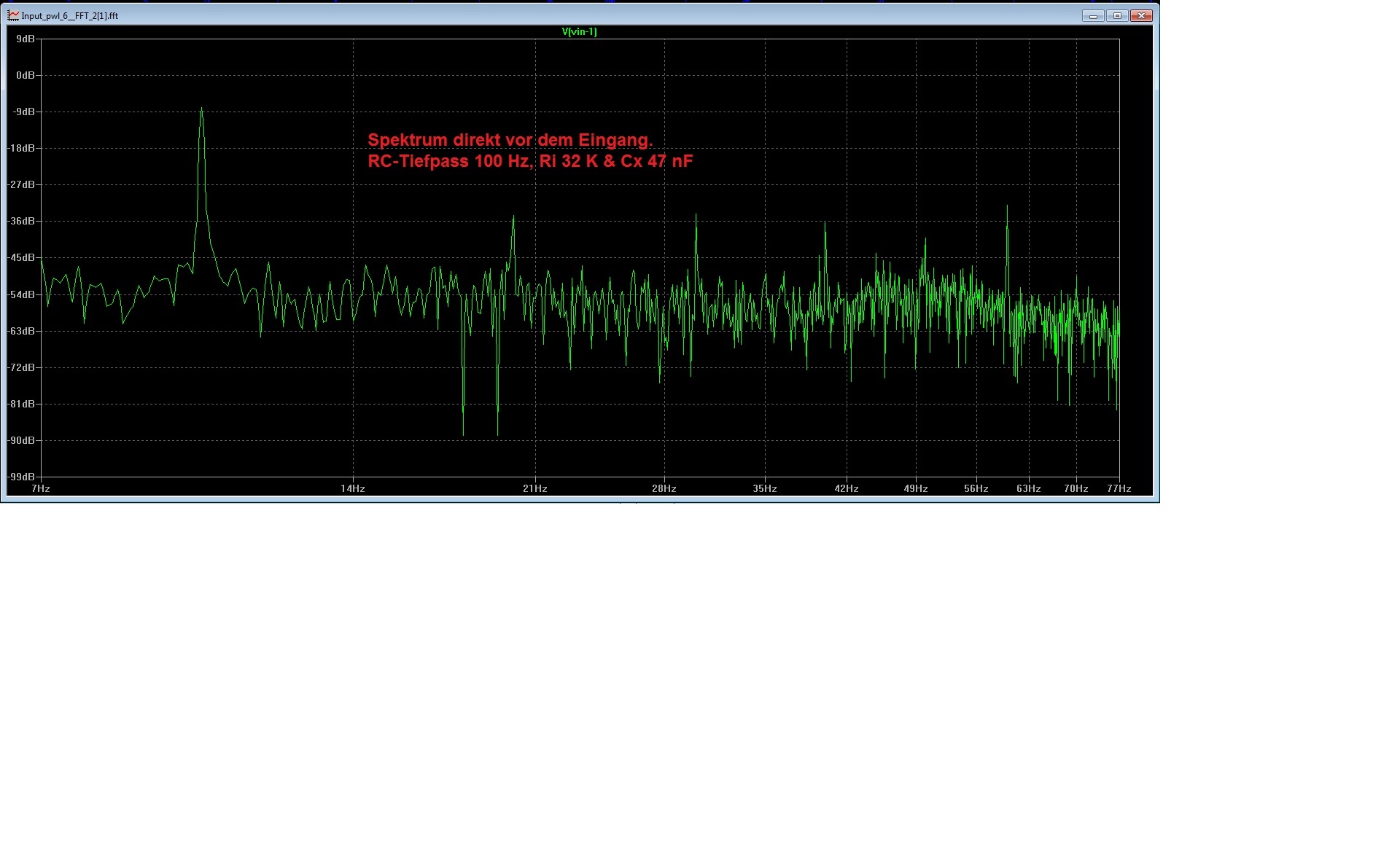Click the window title Input_pwl_6__FFT_2[1].fft

[69, 15]
